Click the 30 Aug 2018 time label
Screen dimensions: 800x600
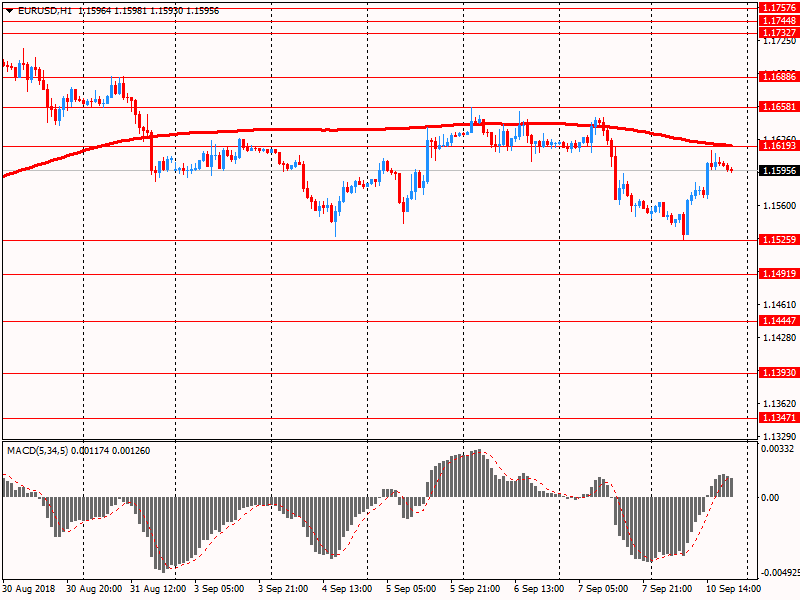coord(30,590)
